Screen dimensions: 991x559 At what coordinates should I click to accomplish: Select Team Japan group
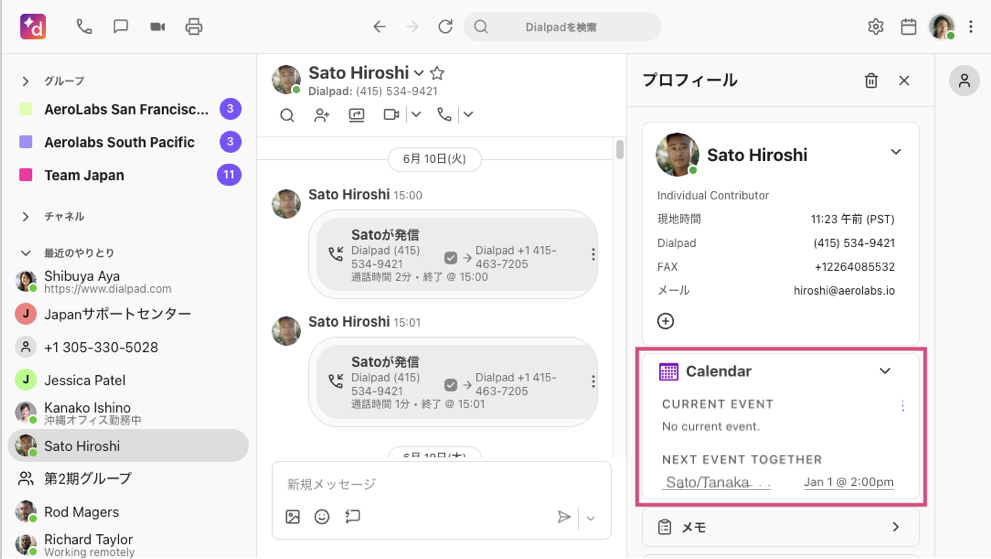(84, 175)
